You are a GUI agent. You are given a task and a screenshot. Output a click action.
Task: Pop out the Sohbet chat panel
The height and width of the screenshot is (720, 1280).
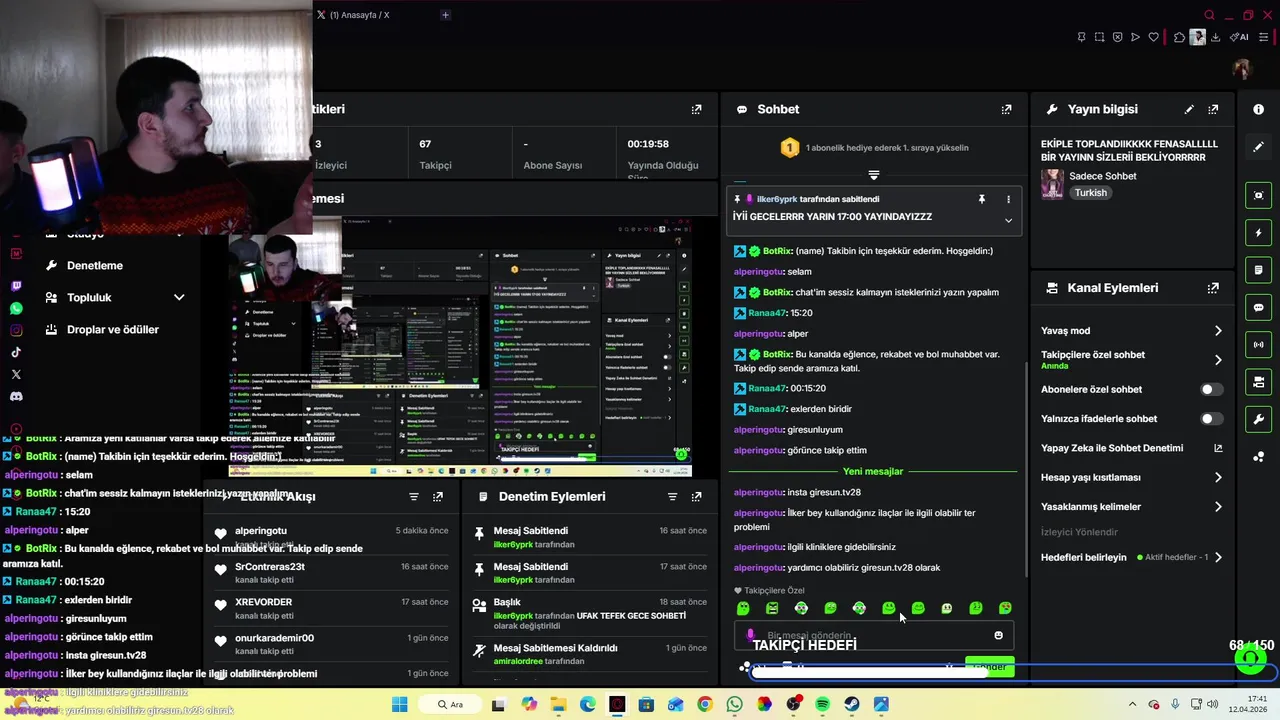click(1006, 109)
